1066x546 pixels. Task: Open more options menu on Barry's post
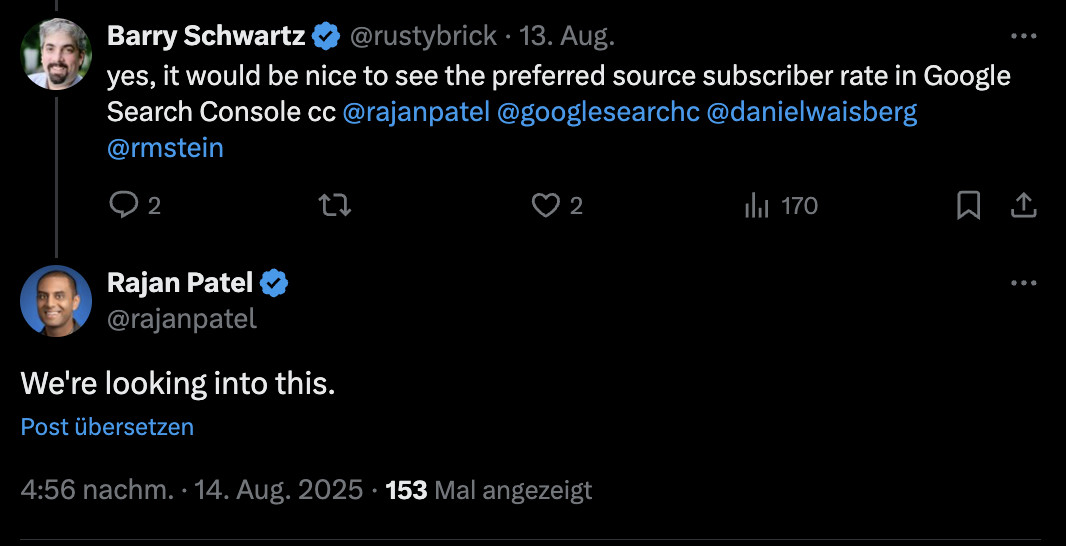tap(1023, 36)
